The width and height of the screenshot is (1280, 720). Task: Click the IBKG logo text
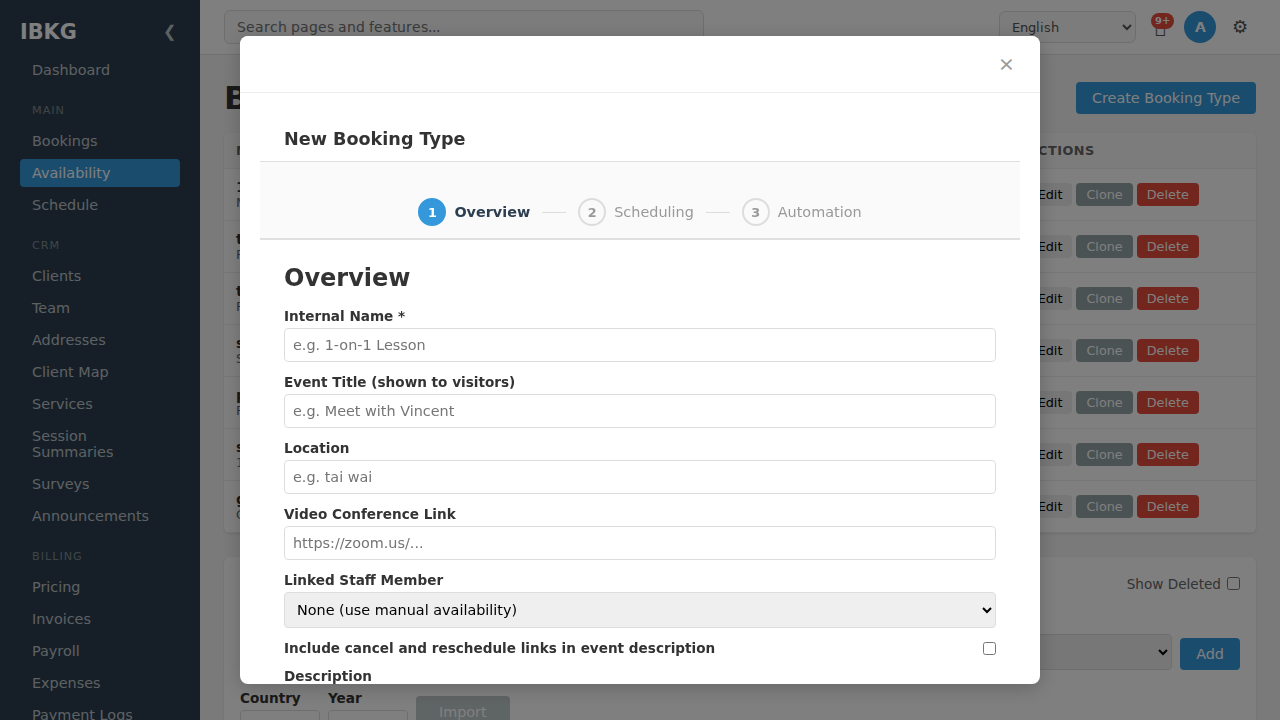(x=48, y=31)
